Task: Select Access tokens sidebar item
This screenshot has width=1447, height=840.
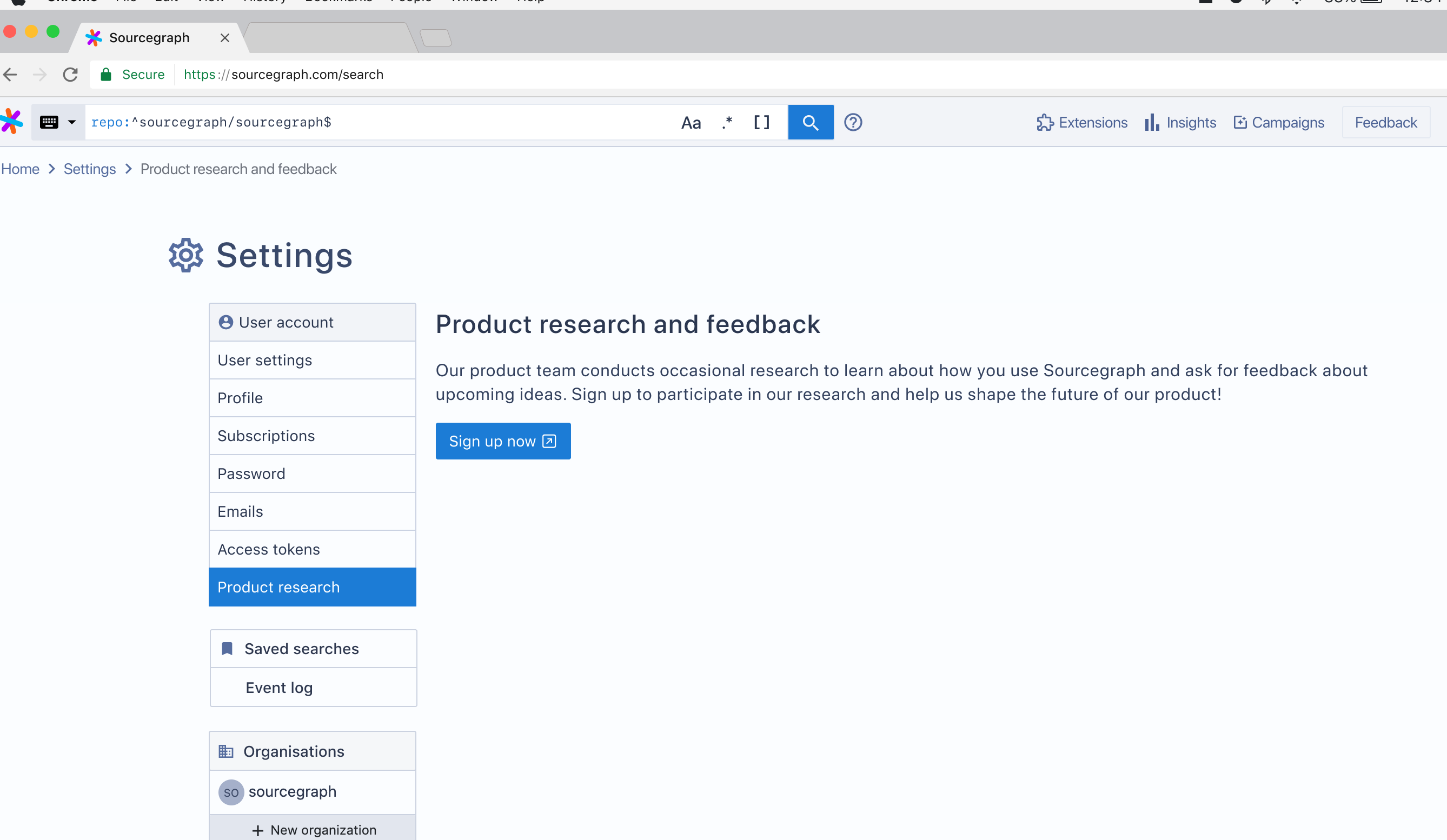Action: coord(269,550)
